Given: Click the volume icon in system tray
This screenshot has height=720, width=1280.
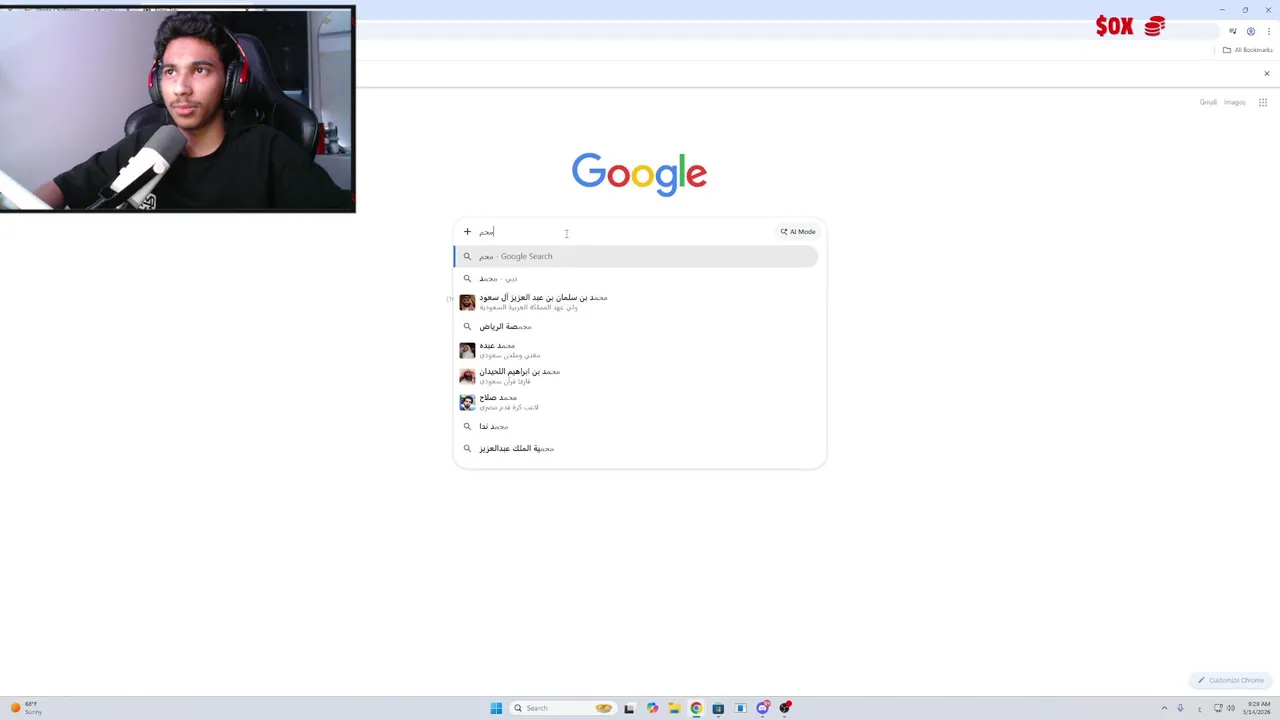Looking at the screenshot, I should coord(1230,708).
